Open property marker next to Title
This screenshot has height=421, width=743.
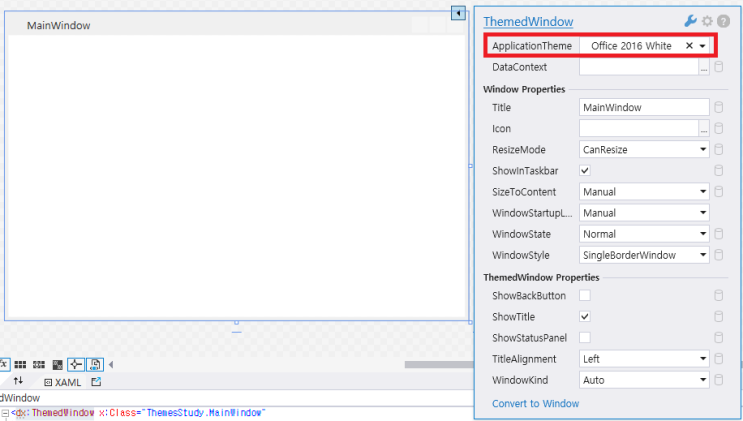point(718,107)
